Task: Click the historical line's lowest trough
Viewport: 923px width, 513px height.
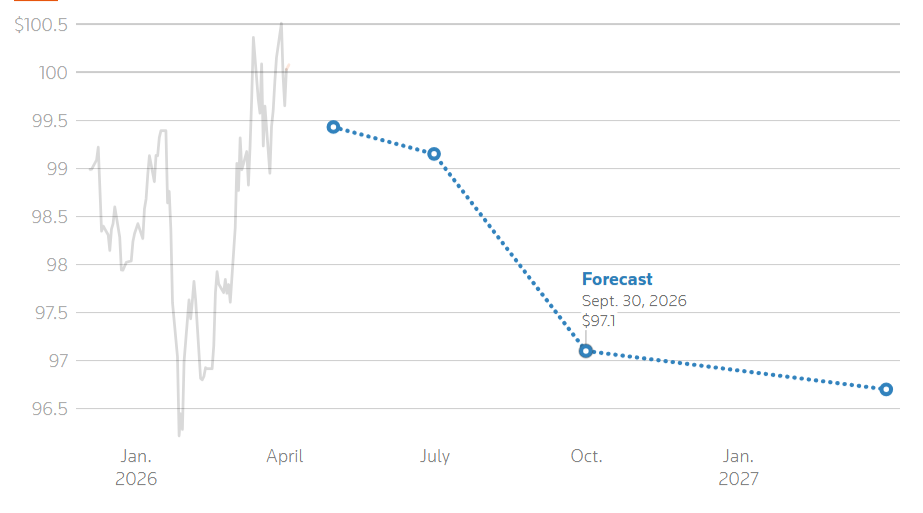Action: click(179, 435)
